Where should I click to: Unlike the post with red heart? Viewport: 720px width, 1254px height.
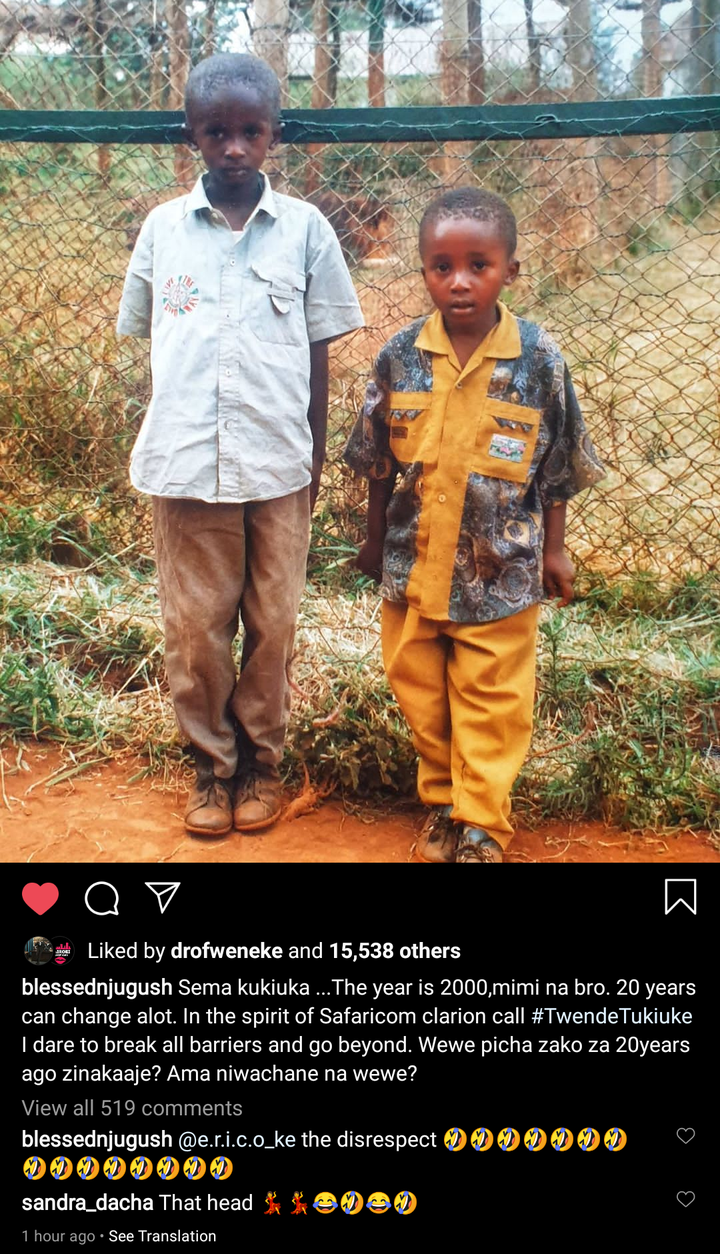40,898
